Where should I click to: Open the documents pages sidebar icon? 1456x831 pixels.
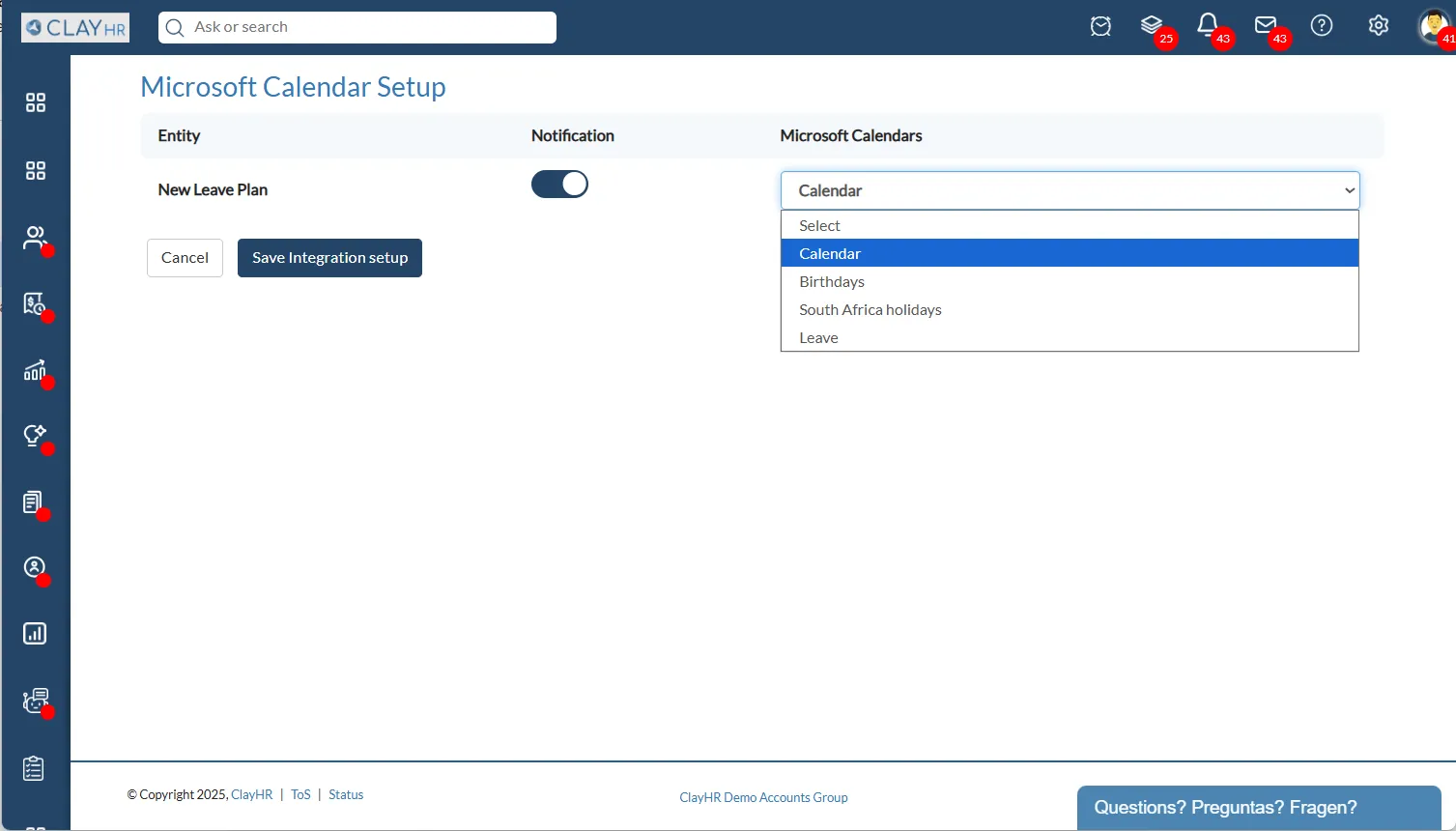pos(34,502)
